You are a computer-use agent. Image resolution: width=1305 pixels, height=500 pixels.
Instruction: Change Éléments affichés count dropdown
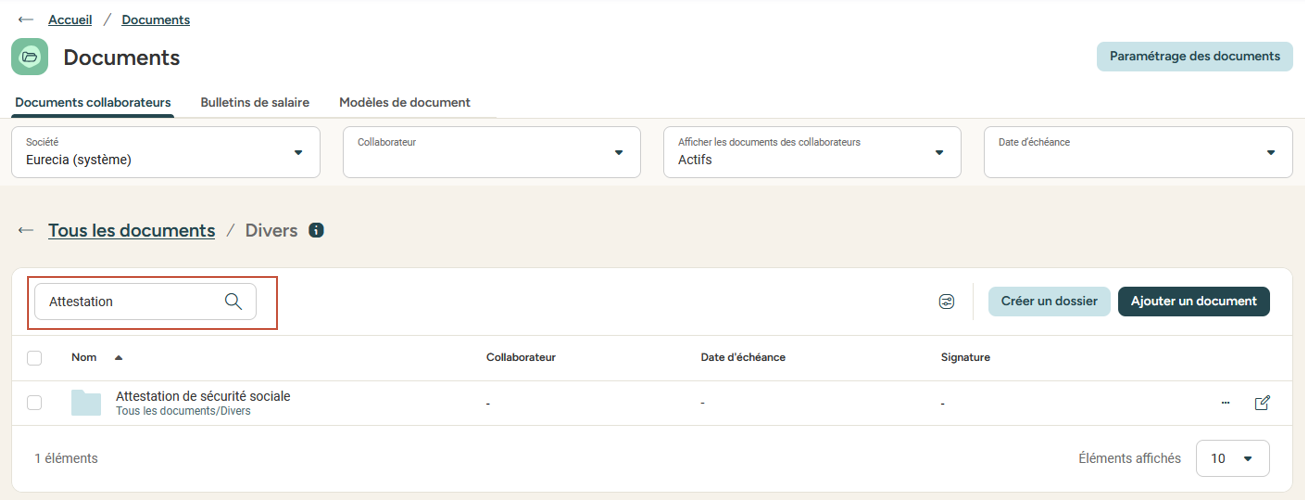click(x=1232, y=458)
